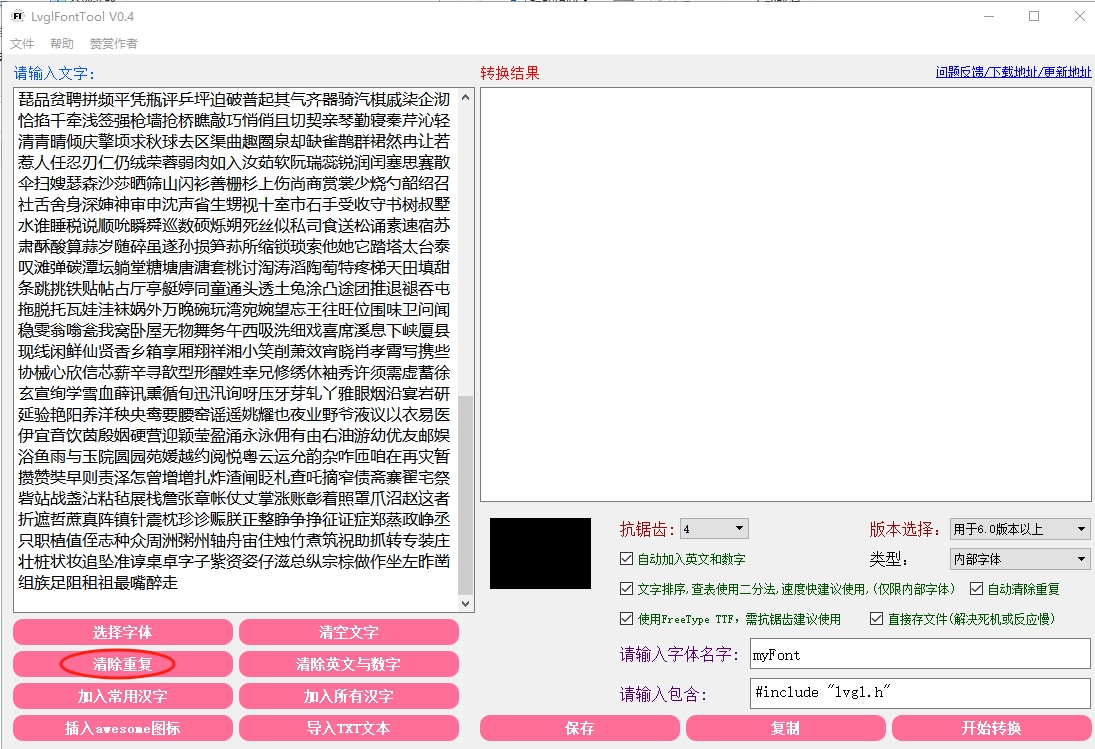Open the 问题反馈/下载地址/更新地址 link
Screen dimensions: 1095x749
click(x=1013, y=72)
